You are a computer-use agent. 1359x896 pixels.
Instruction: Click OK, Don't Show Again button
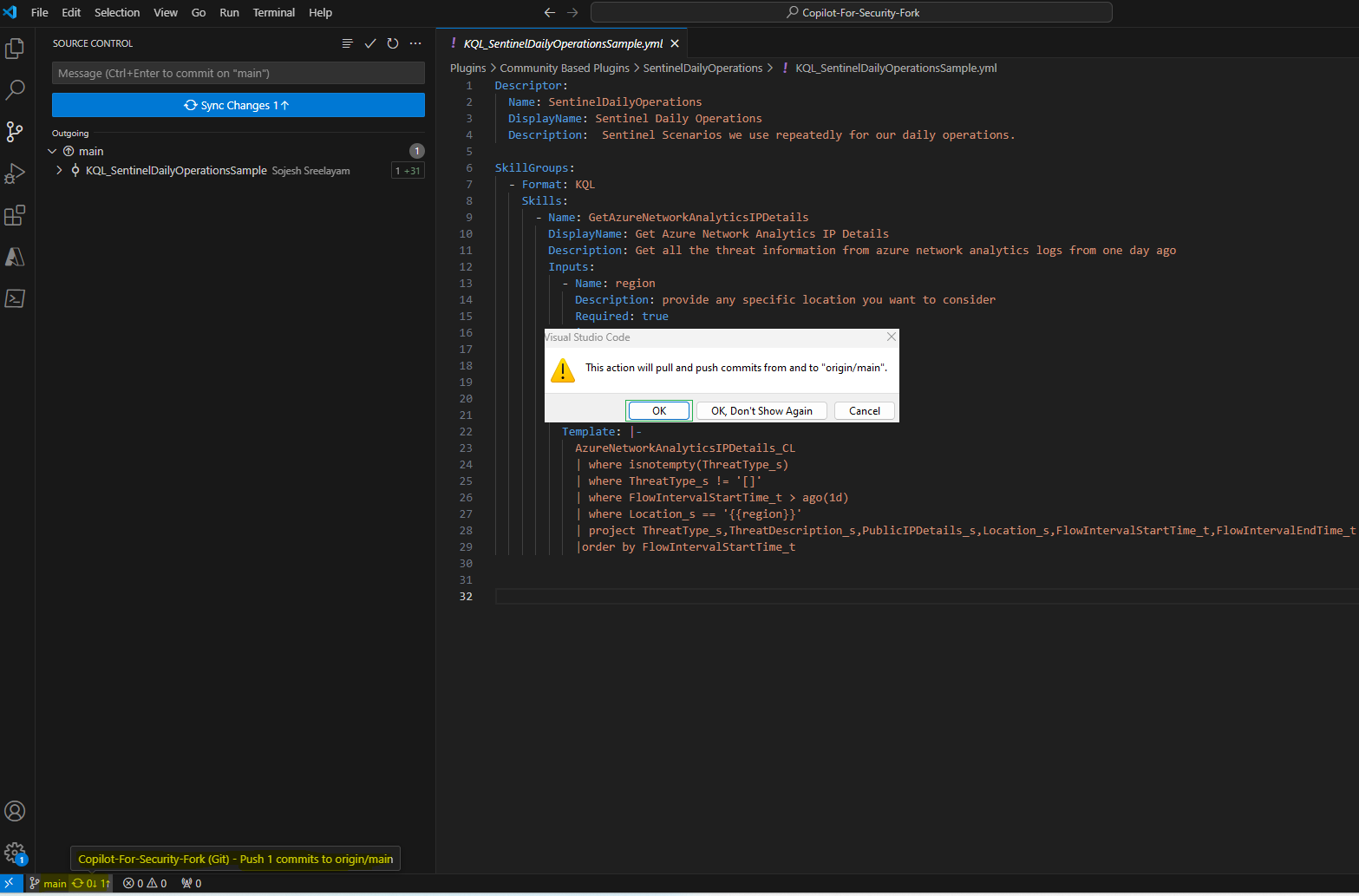(761, 411)
